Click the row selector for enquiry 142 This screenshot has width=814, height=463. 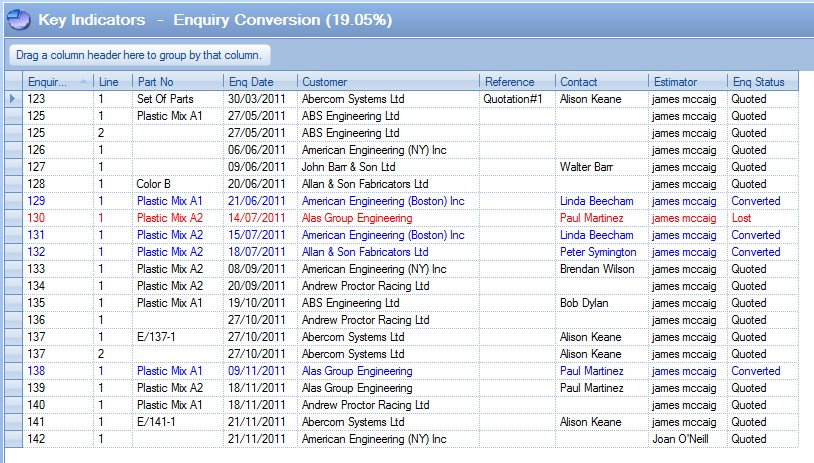(x=13, y=439)
